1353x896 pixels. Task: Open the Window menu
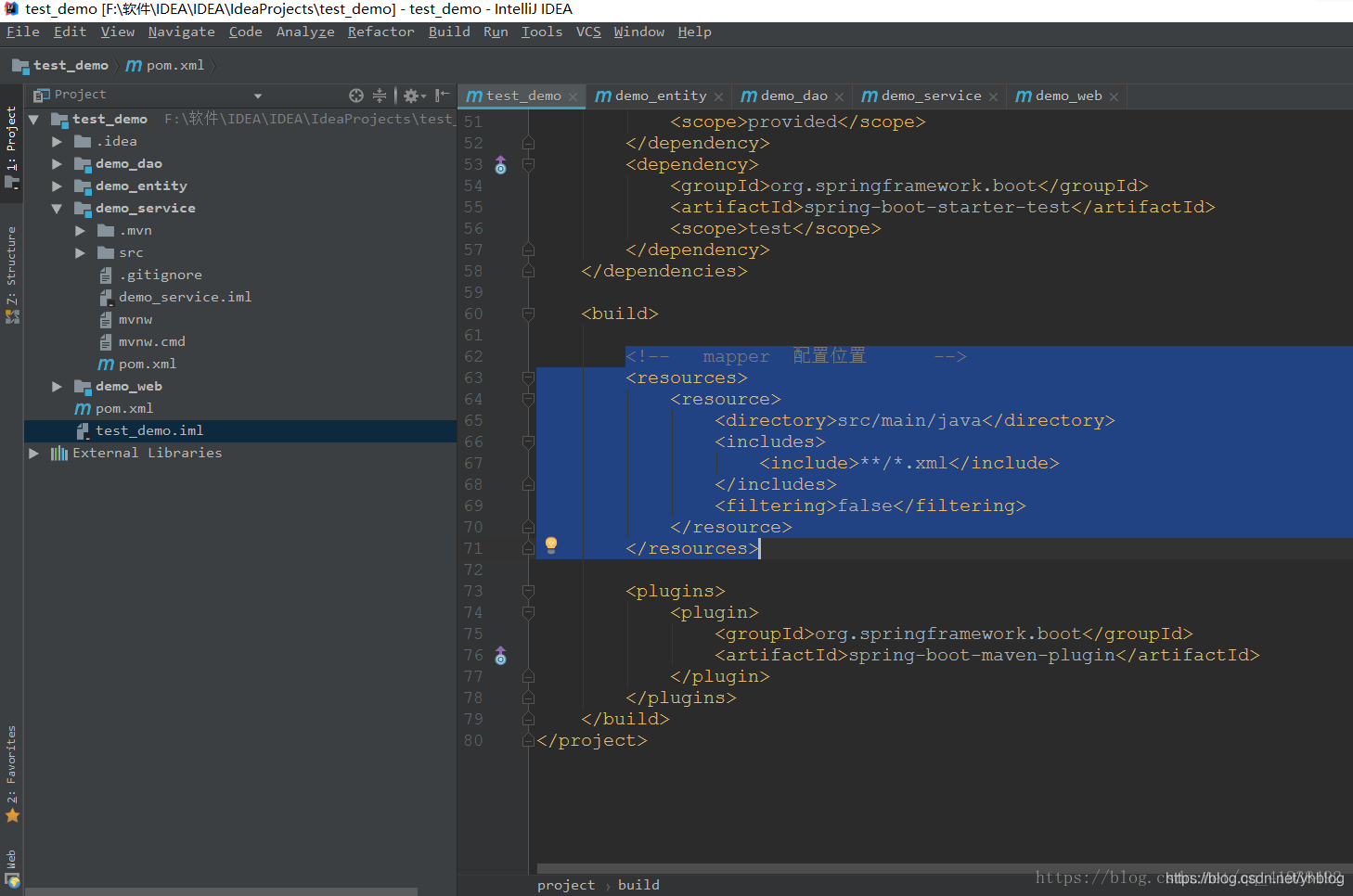[639, 32]
